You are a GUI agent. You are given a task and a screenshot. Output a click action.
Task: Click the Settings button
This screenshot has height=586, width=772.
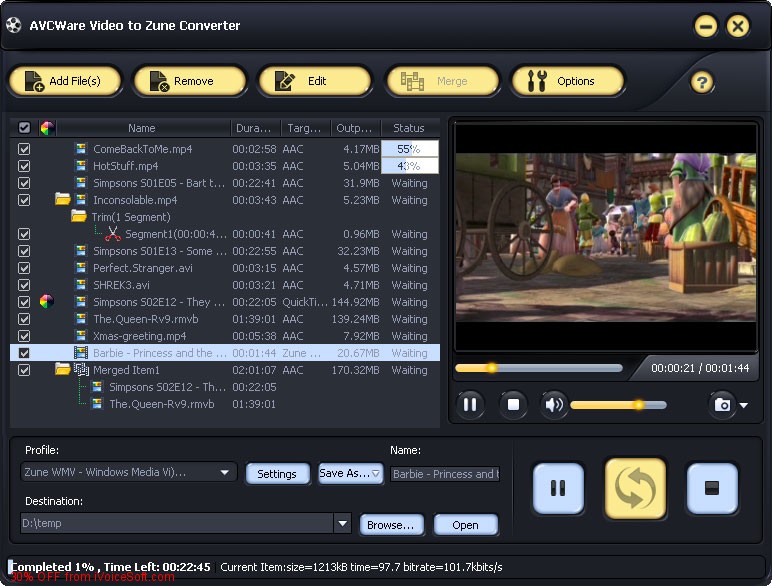click(x=277, y=474)
